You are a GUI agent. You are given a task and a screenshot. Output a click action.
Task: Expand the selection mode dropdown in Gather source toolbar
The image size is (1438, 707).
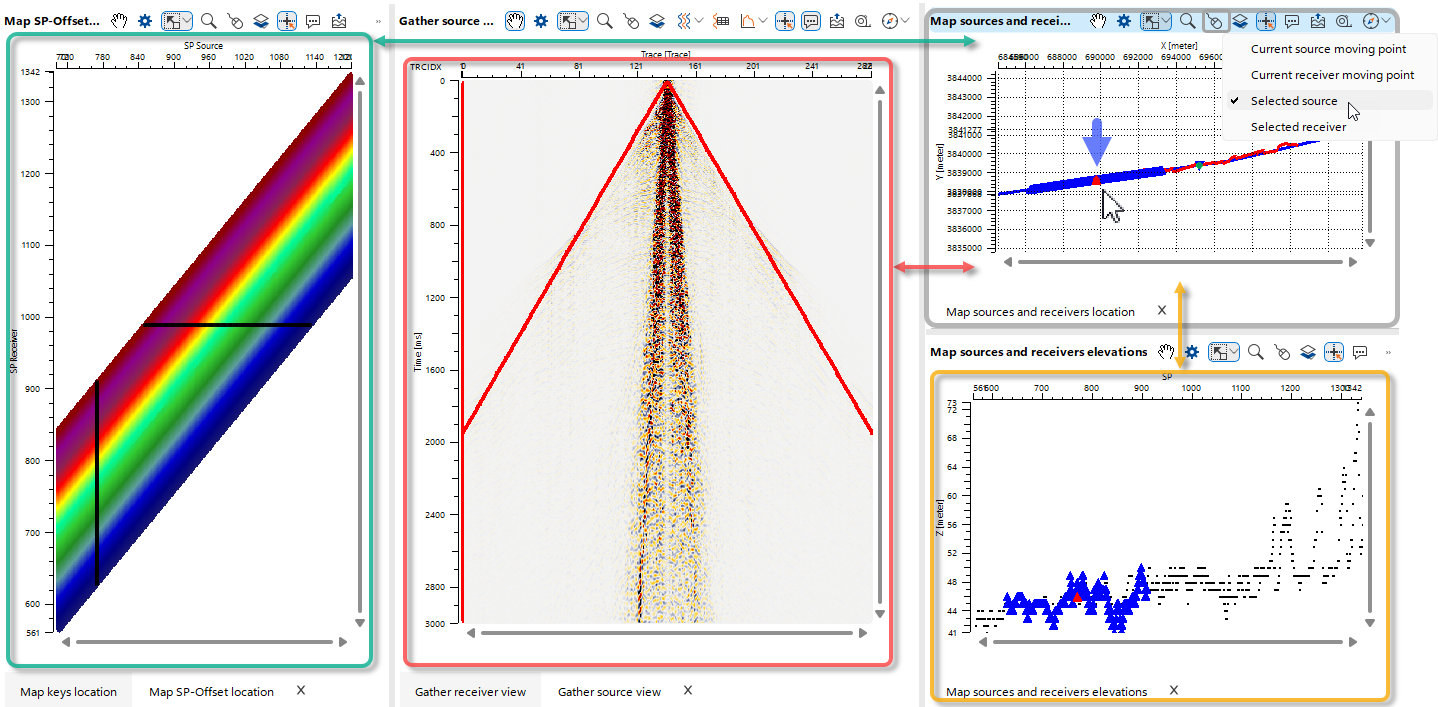[583, 20]
